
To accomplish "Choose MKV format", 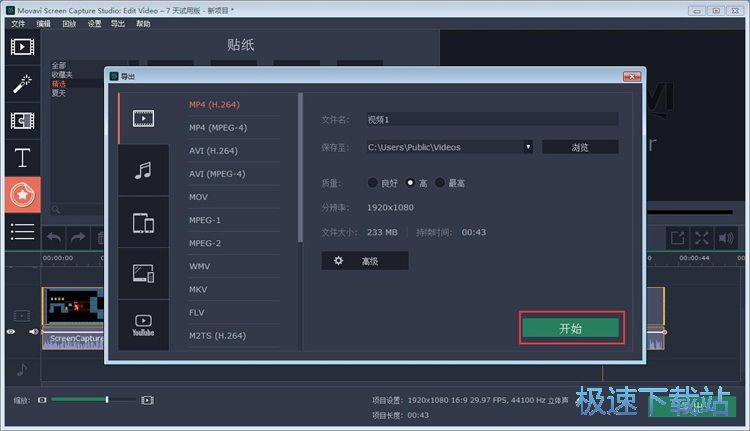I will coord(198,289).
